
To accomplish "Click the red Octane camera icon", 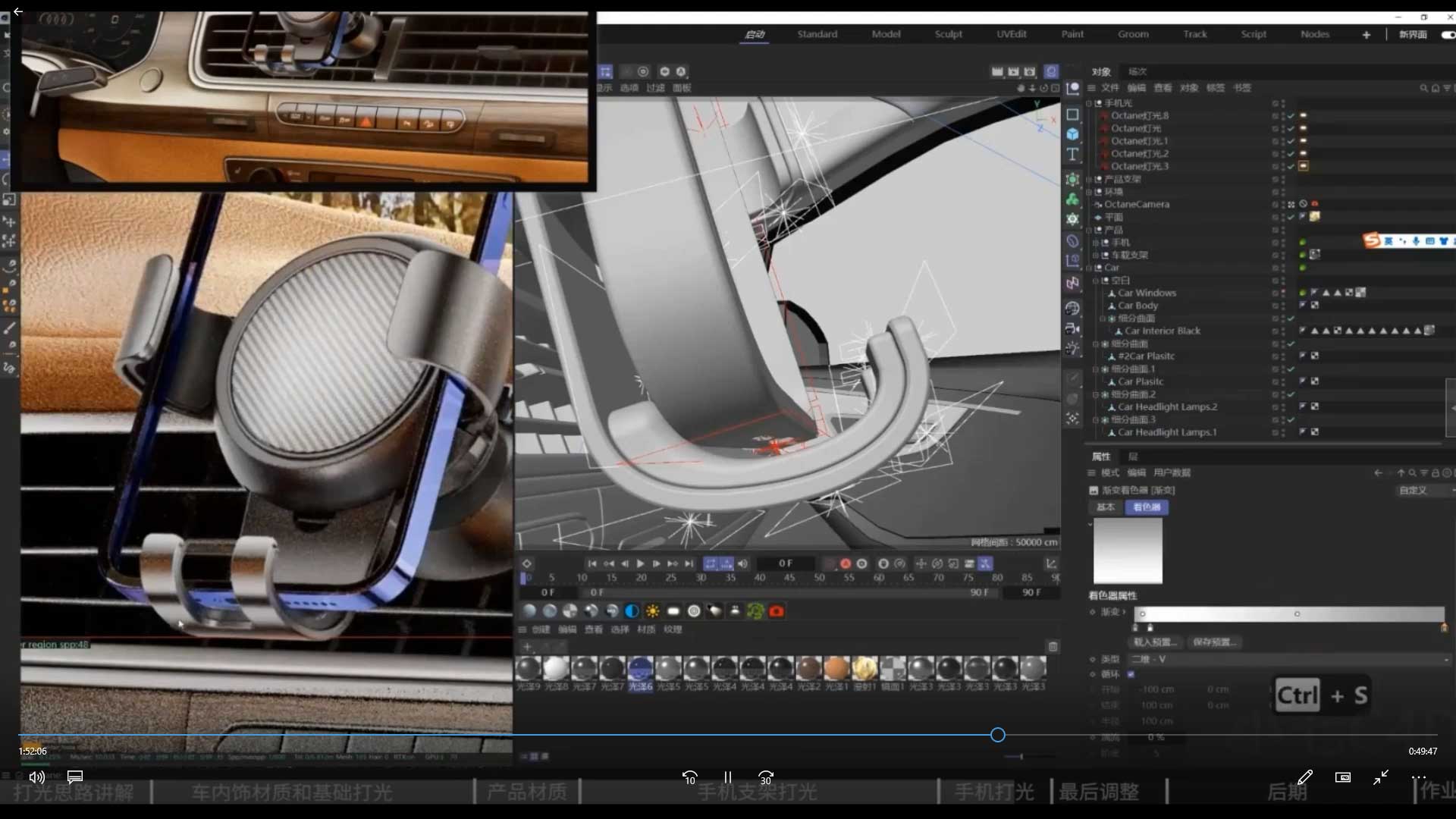I will [777, 611].
